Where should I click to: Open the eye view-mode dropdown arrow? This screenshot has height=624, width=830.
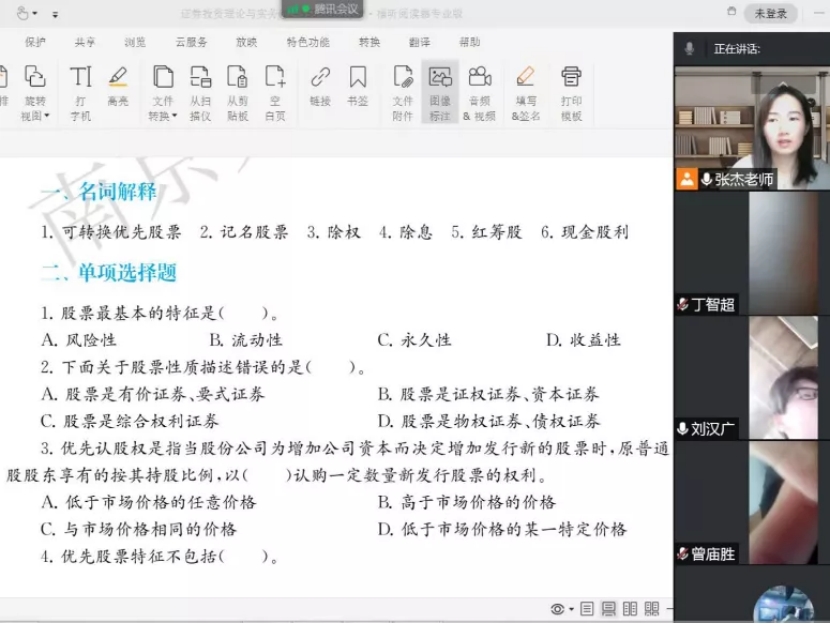(571, 610)
